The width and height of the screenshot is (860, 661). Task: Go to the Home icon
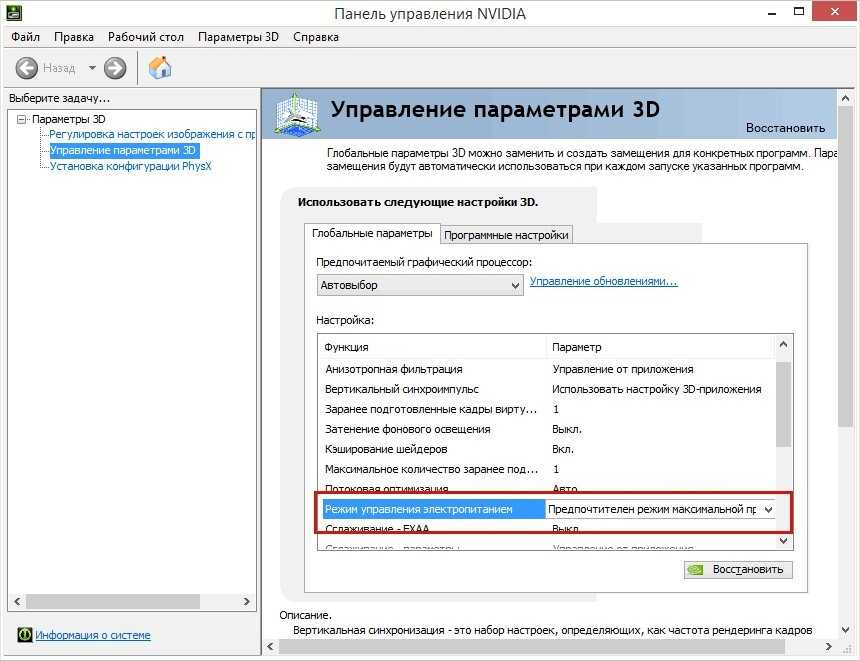pos(160,67)
